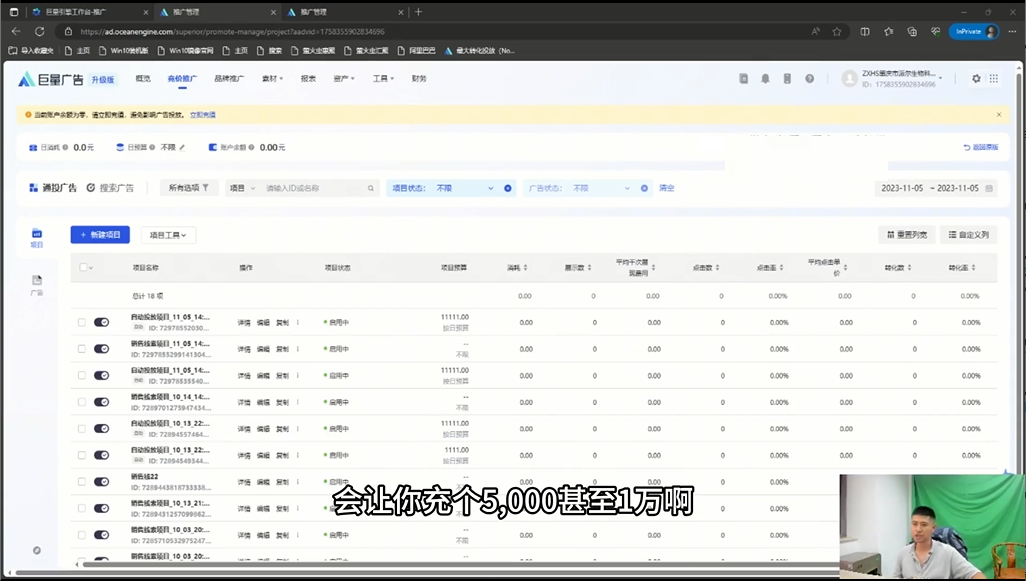Tick checkbox for 销售线索项目_10_14_14 row
This screenshot has height=581, width=1026.
click(82, 402)
